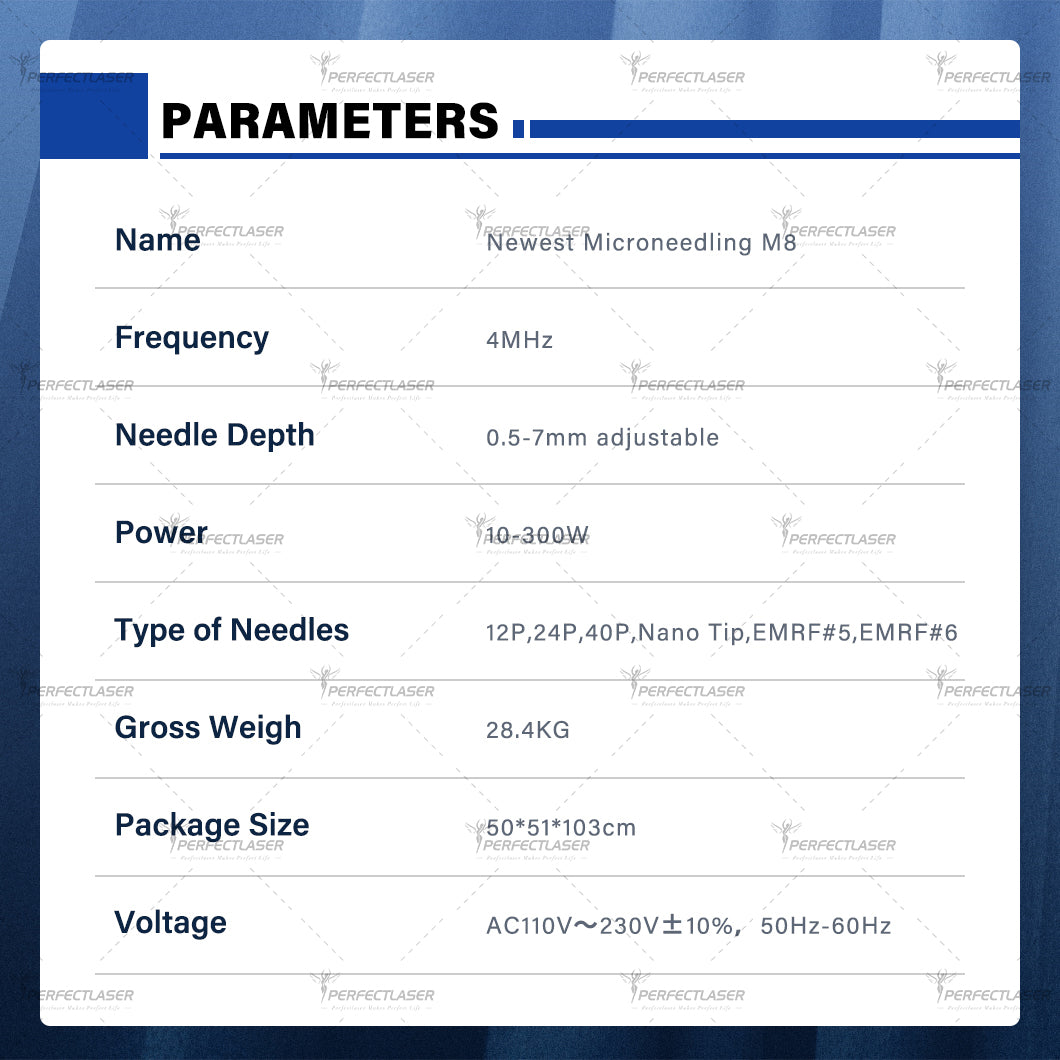
Task: Click the Power row label
Action: click(161, 533)
